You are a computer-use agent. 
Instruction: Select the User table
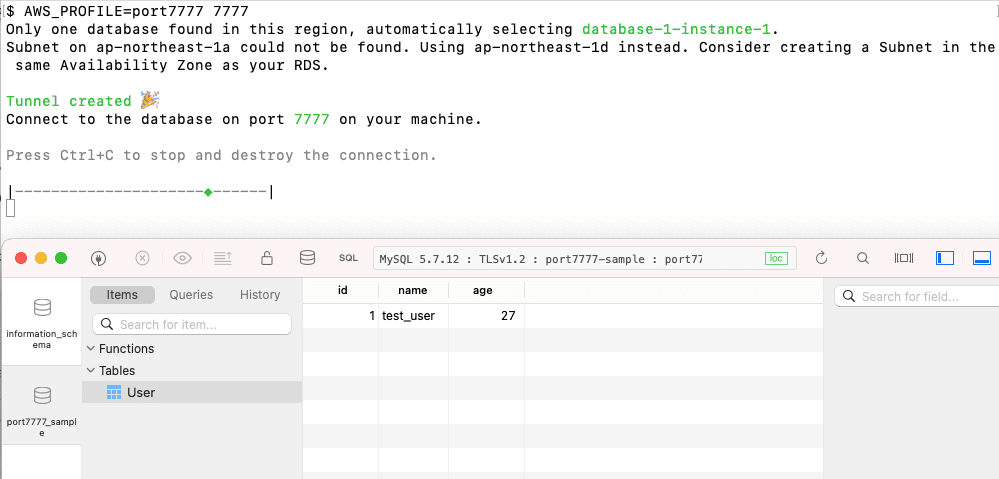pos(141,393)
